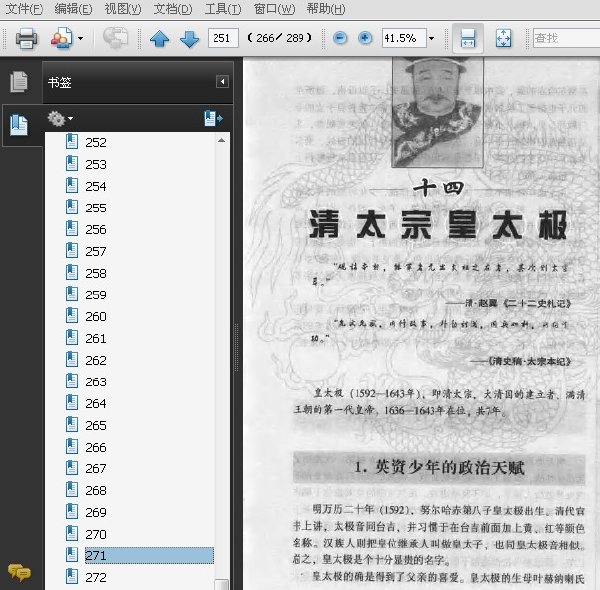
Task: Select bookmark 264
Action: (x=96, y=403)
